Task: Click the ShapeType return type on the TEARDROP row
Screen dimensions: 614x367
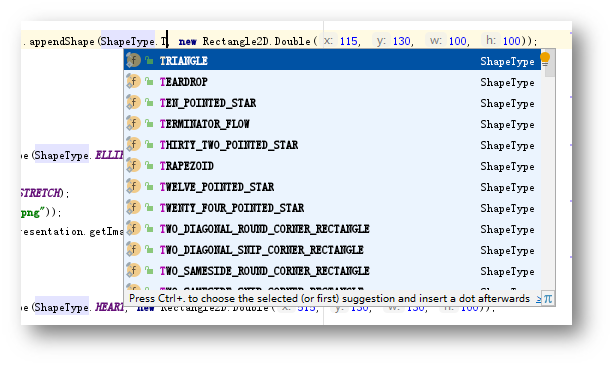Action: [x=507, y=82]
